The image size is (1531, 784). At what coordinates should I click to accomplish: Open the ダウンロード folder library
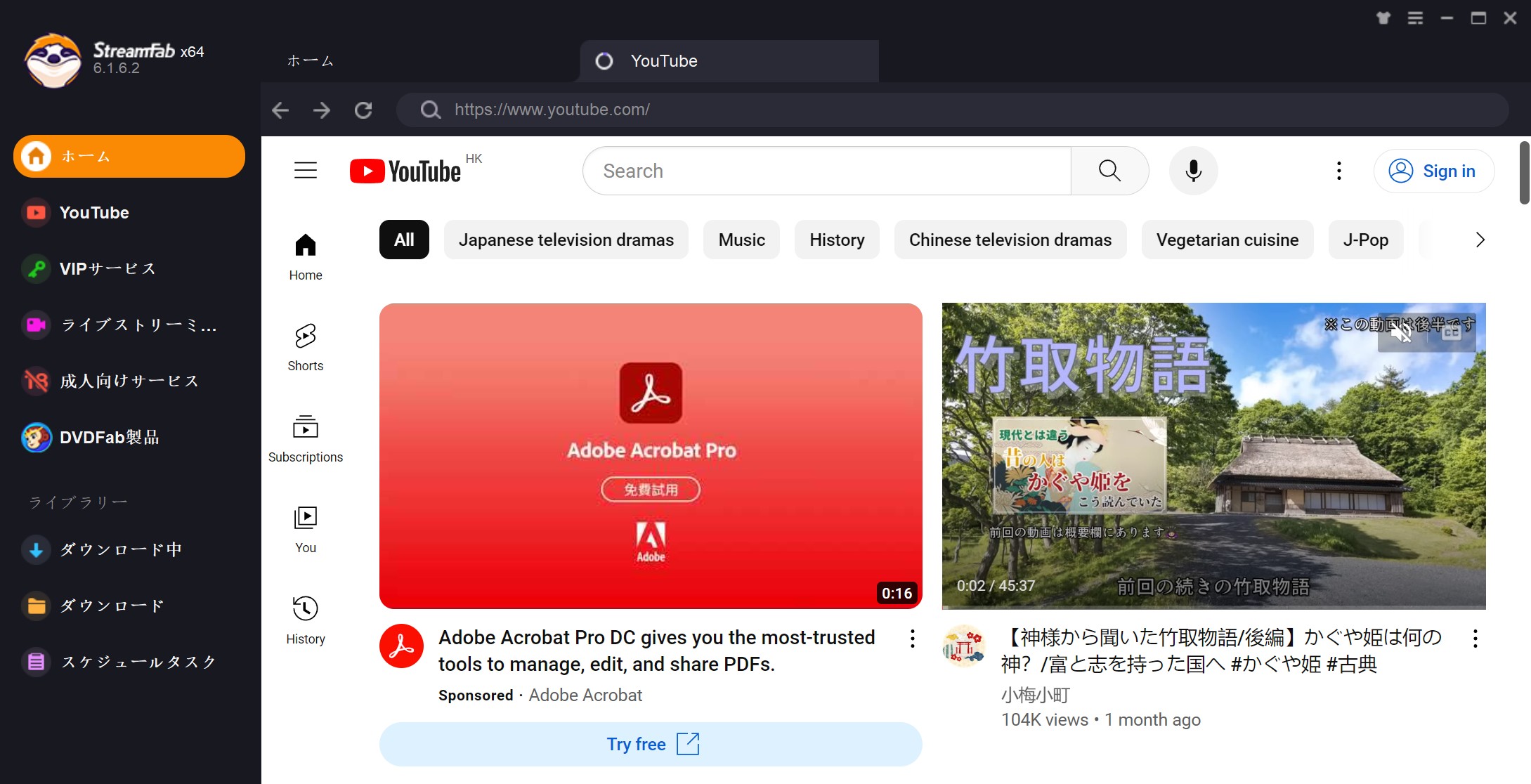coord(129,606)
